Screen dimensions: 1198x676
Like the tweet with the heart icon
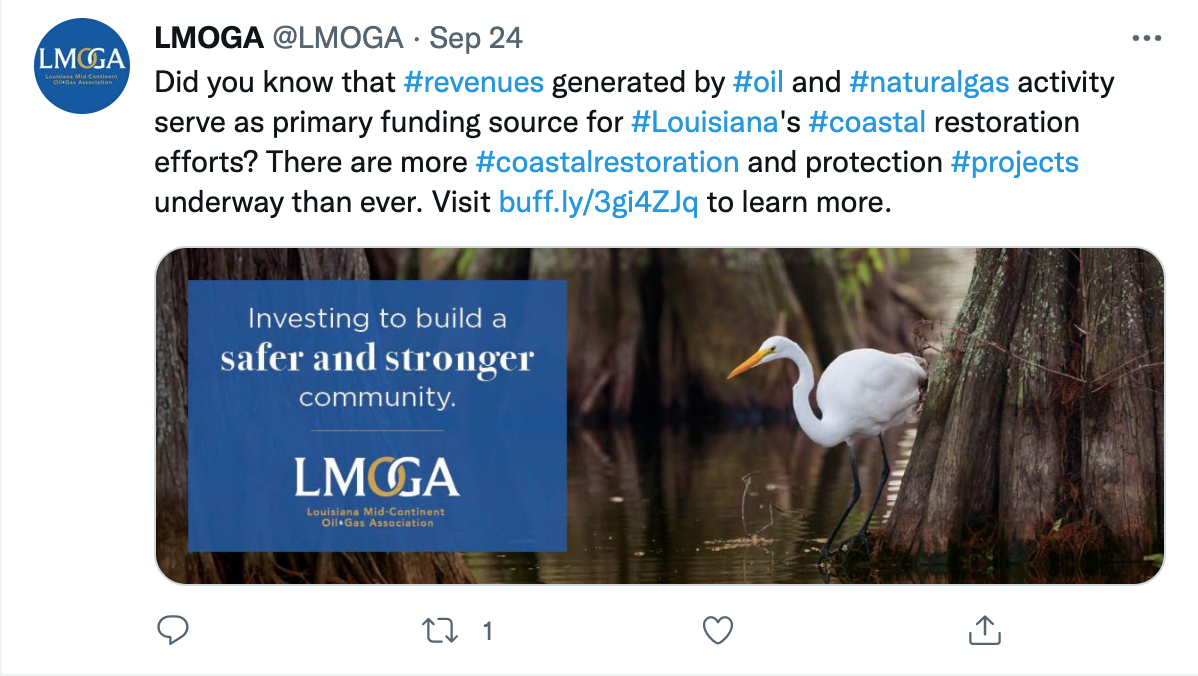718,630
